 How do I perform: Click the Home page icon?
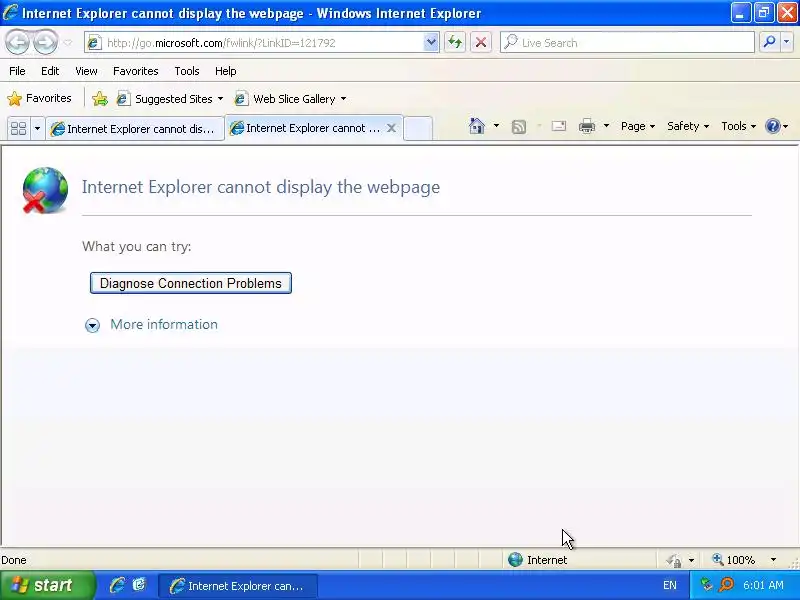click(x=477, y=126)
